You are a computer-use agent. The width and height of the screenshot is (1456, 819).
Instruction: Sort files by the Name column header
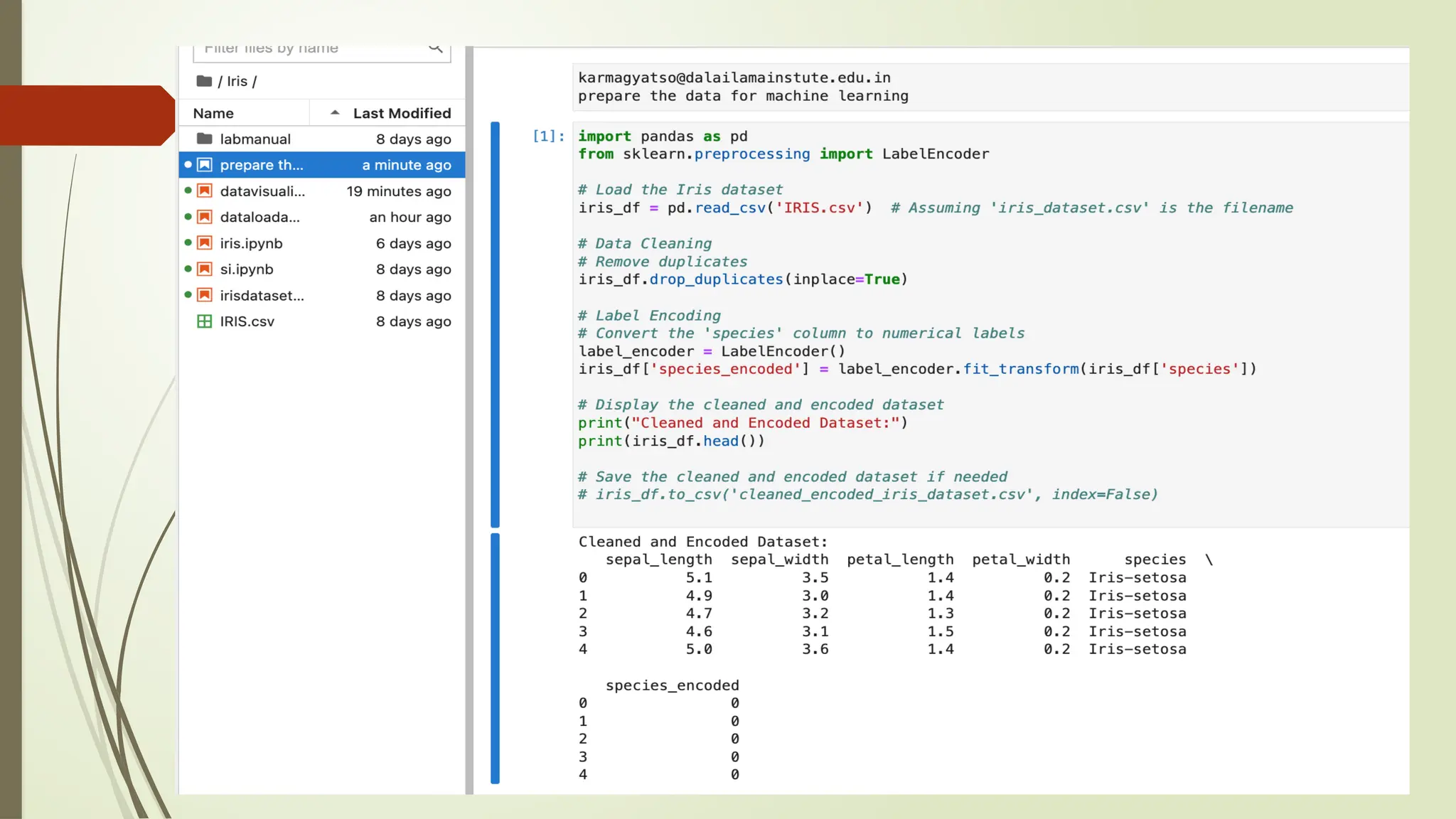point(213,113)
